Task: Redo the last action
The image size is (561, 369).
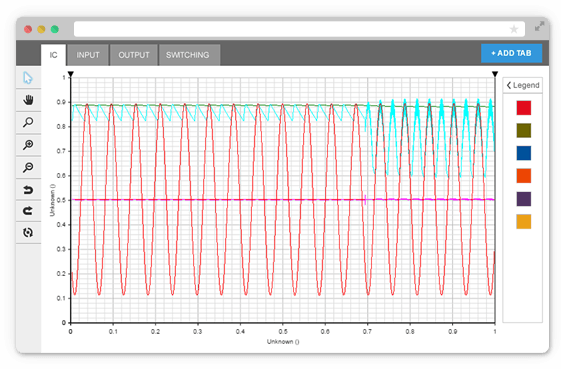Action: pyautogui.click(x=28, y=211)
